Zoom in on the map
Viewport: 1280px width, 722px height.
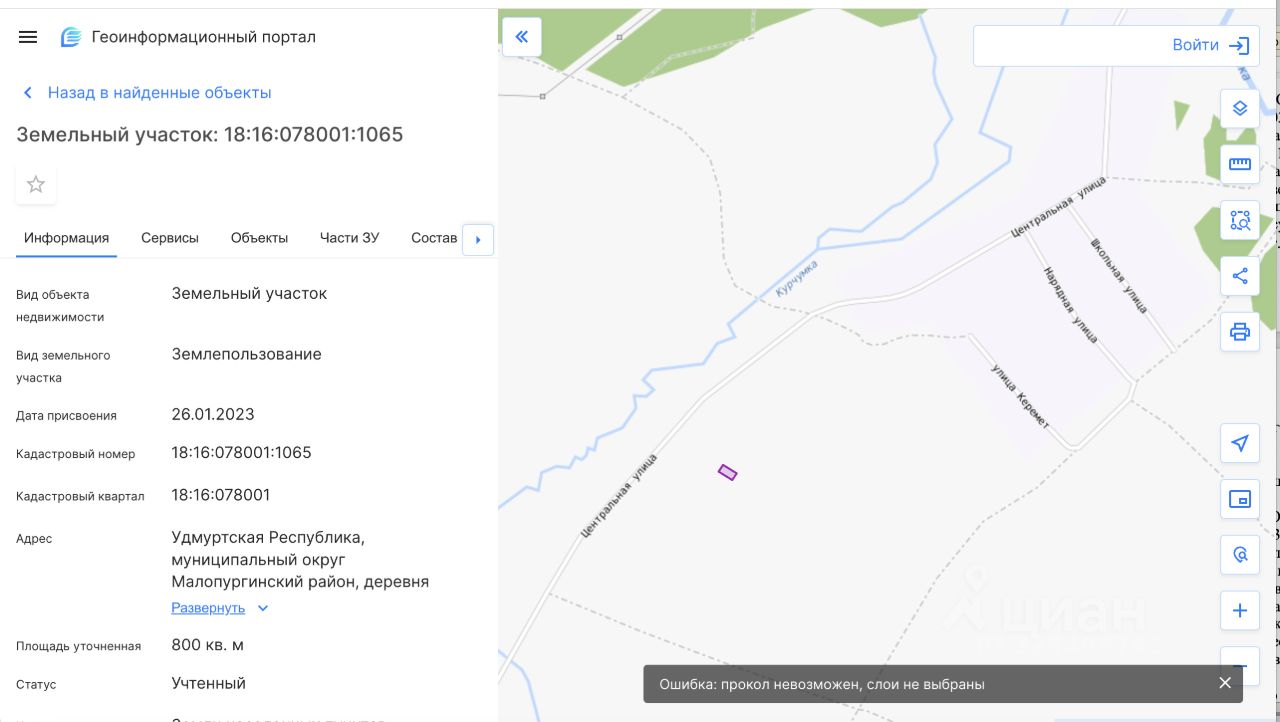(x=1240, y=610)
